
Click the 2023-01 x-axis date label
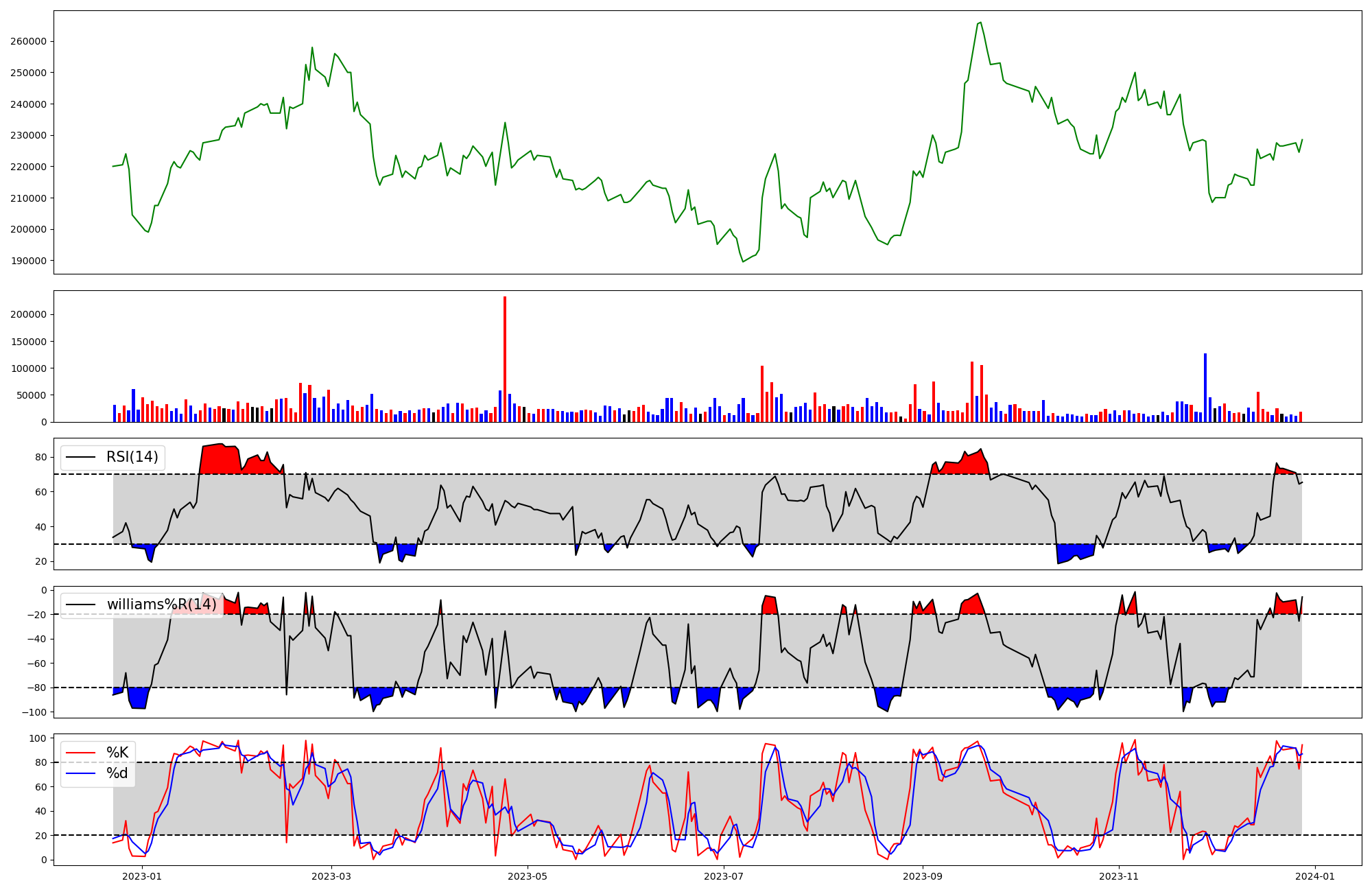coord(143,876)
